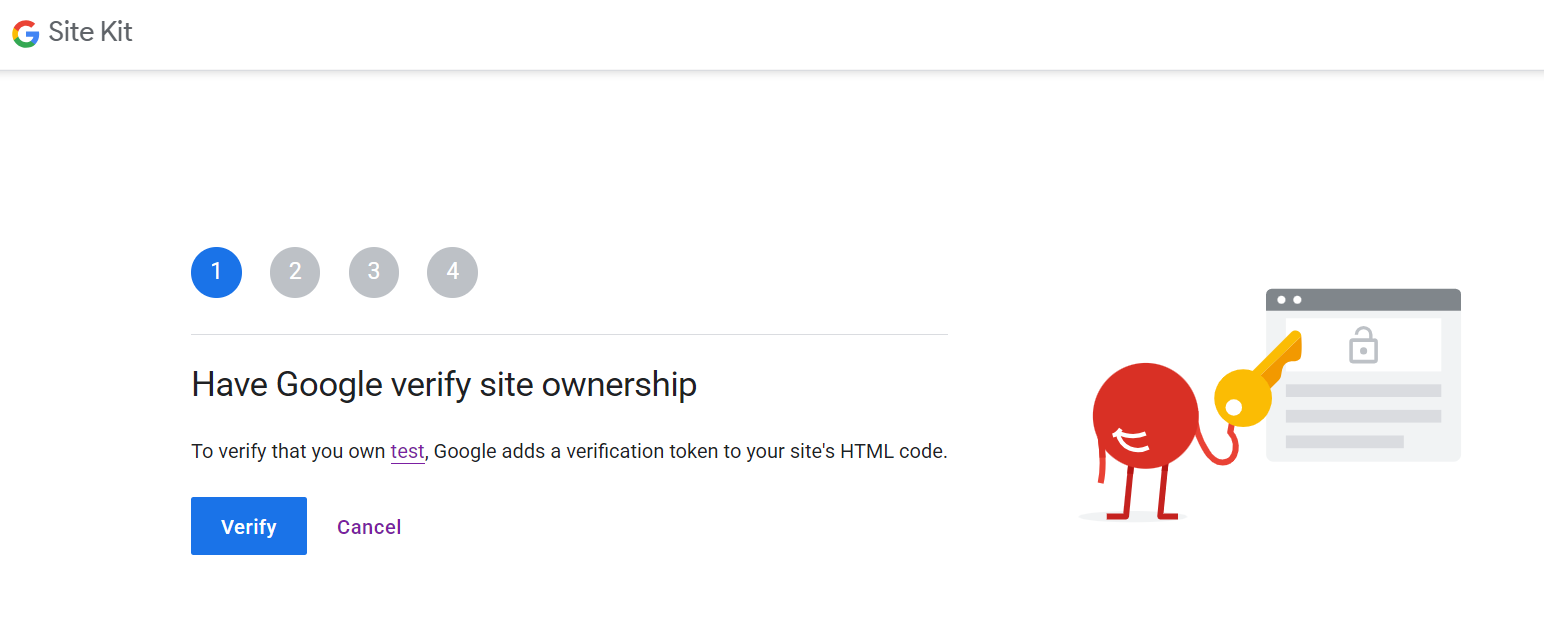Click the Have Google verify site ownership heading
Viewport: 1544px width, 630px height.
(x=444, y=384)
